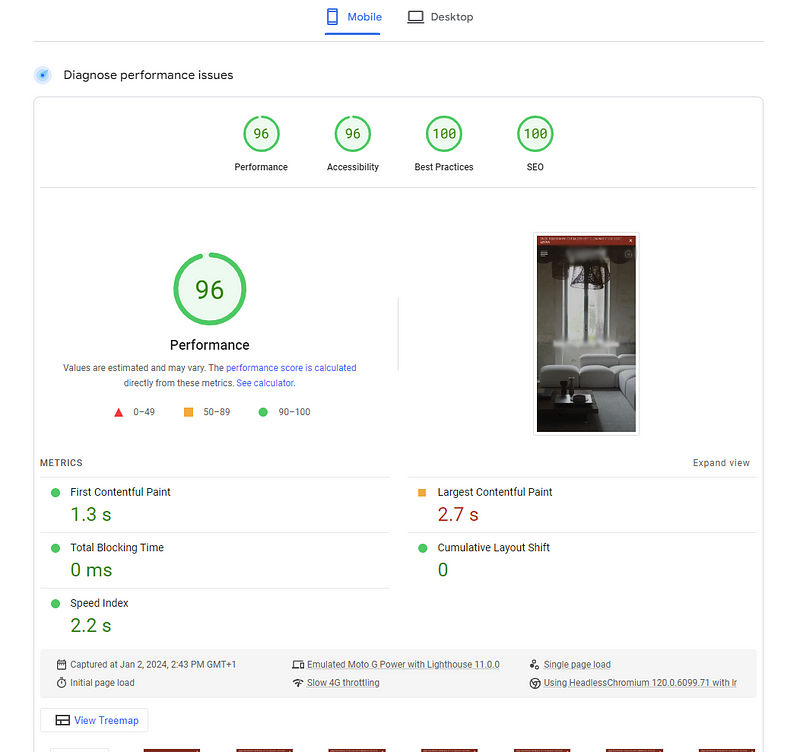Click the monitor icon on the Desktop tab
This screenshot has width=800, height=752.
click(414, 16)
